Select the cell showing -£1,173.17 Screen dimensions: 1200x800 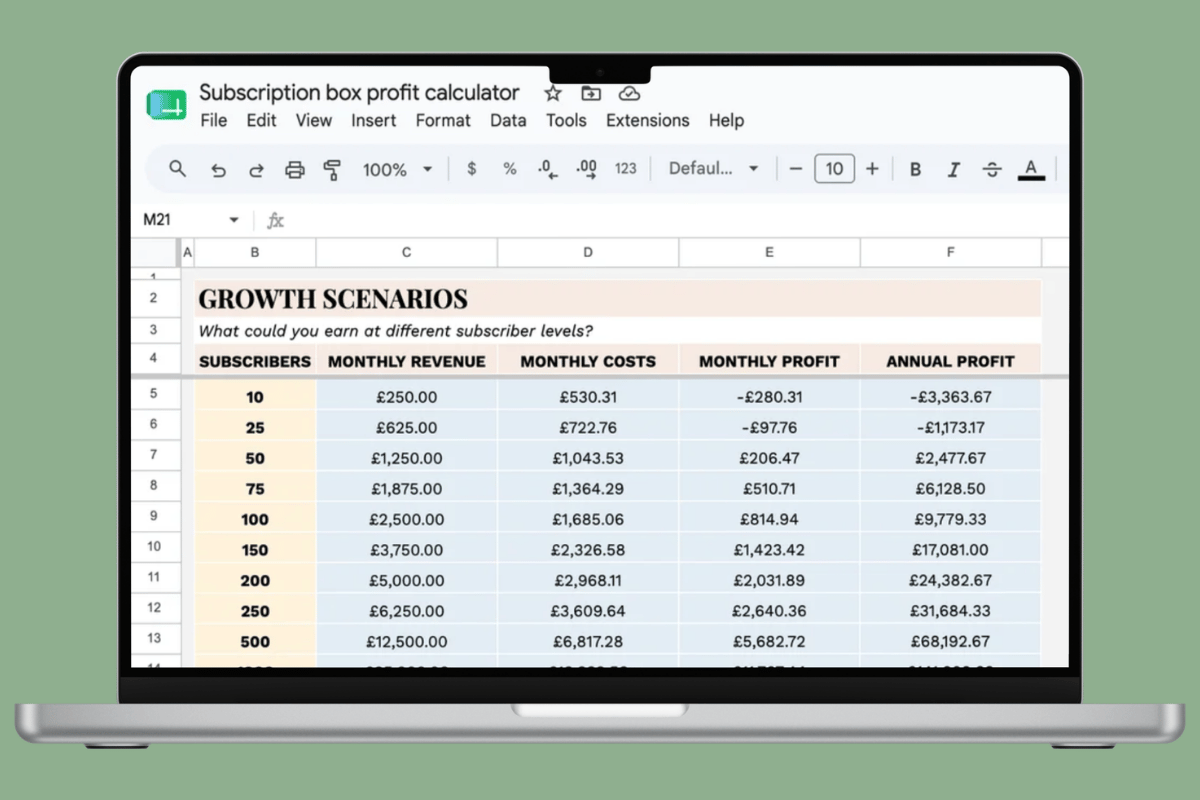click(x=950, y=427)
